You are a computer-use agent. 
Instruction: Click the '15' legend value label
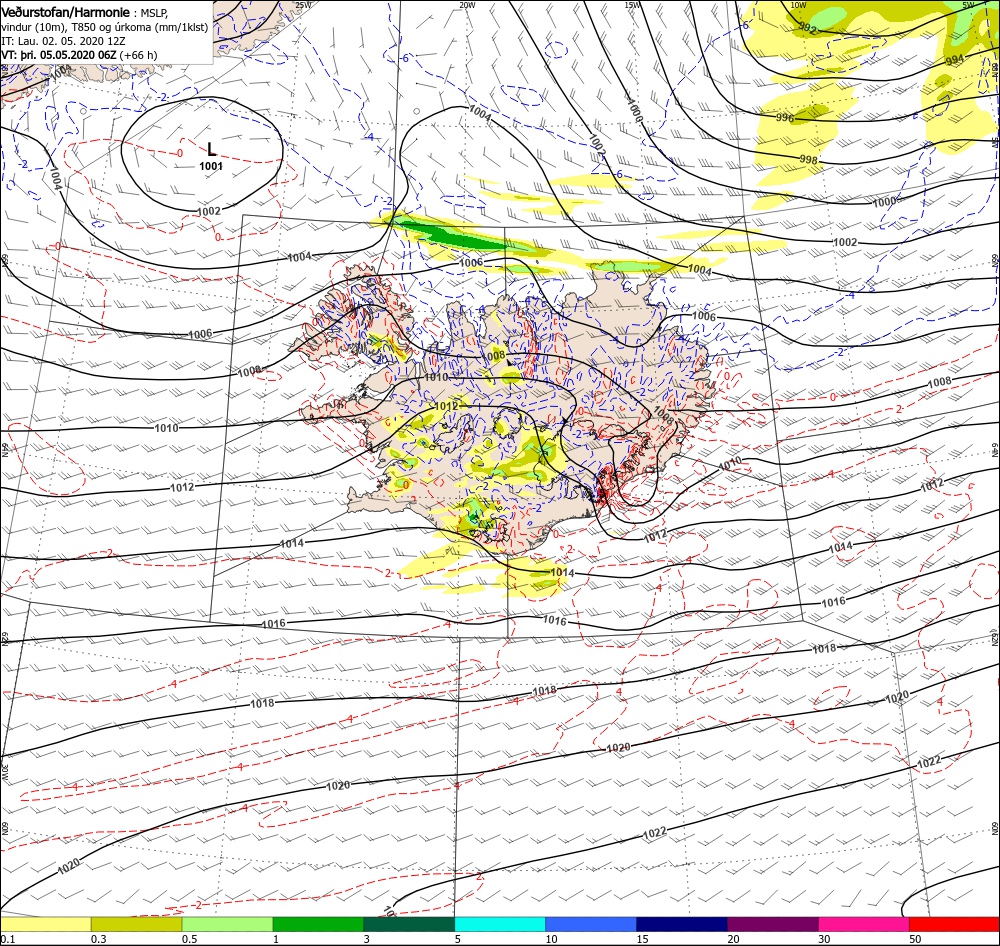642,939
